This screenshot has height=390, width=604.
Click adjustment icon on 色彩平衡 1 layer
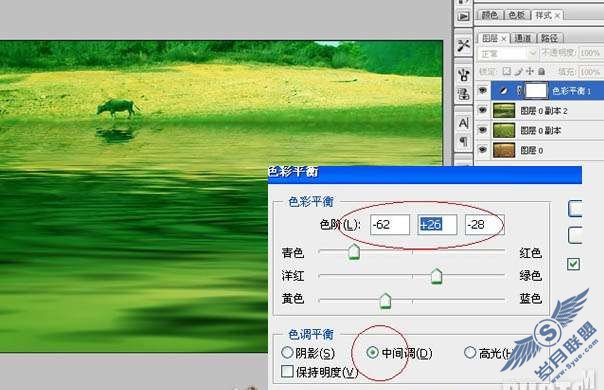click(x=503, y=91)
